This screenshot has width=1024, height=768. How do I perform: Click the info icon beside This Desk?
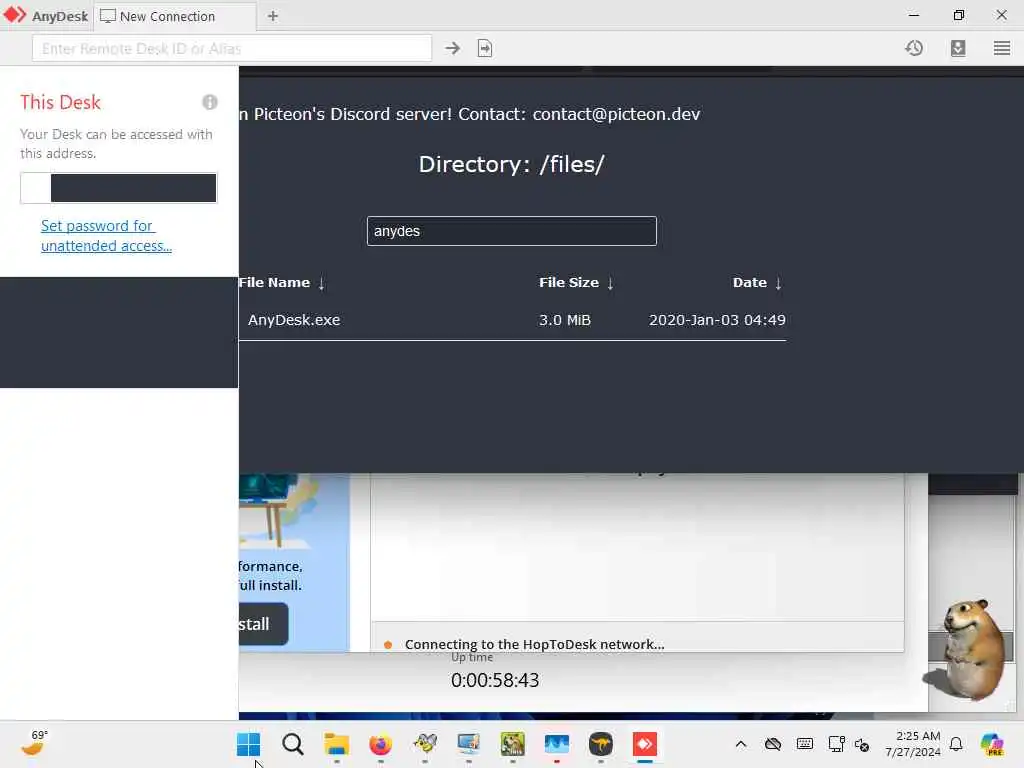click(210, 102)
